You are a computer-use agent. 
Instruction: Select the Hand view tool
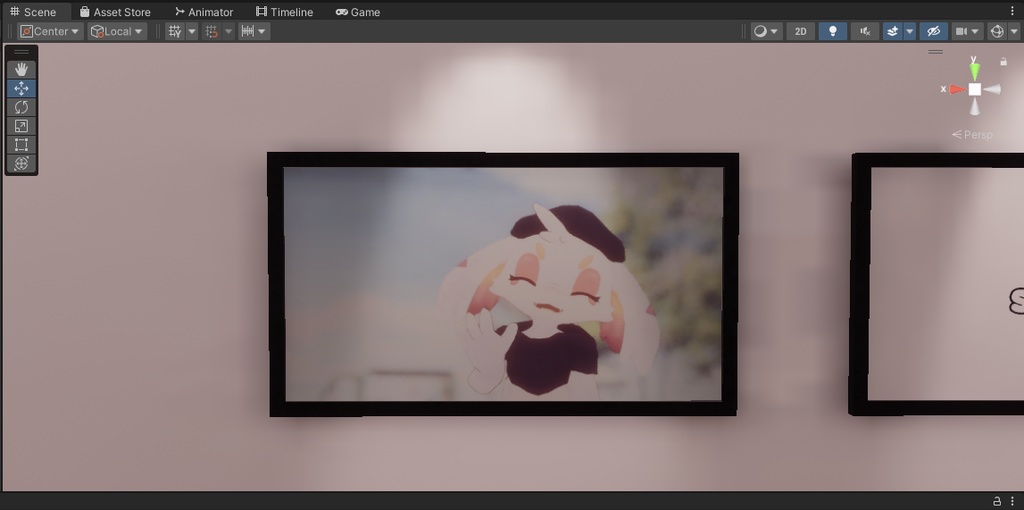click(21, 69)
